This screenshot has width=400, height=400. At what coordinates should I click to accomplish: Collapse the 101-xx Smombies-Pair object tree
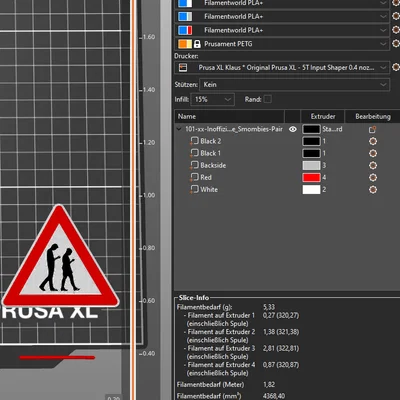click(x=179, y=129)
